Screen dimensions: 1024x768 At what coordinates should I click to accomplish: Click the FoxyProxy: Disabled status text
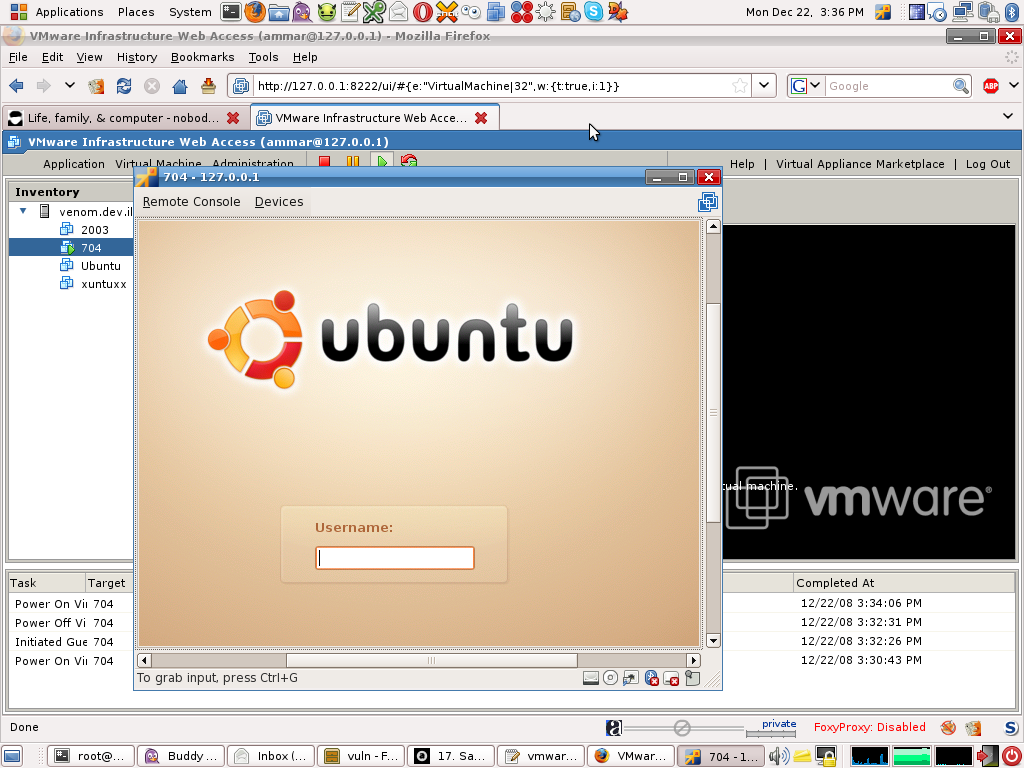tap(869, 727)
